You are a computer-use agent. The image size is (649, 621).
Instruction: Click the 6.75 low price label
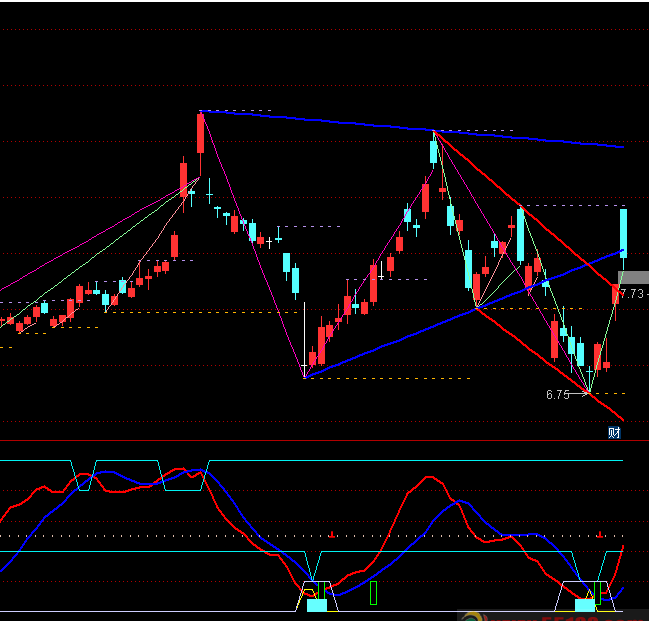point(558,395)
